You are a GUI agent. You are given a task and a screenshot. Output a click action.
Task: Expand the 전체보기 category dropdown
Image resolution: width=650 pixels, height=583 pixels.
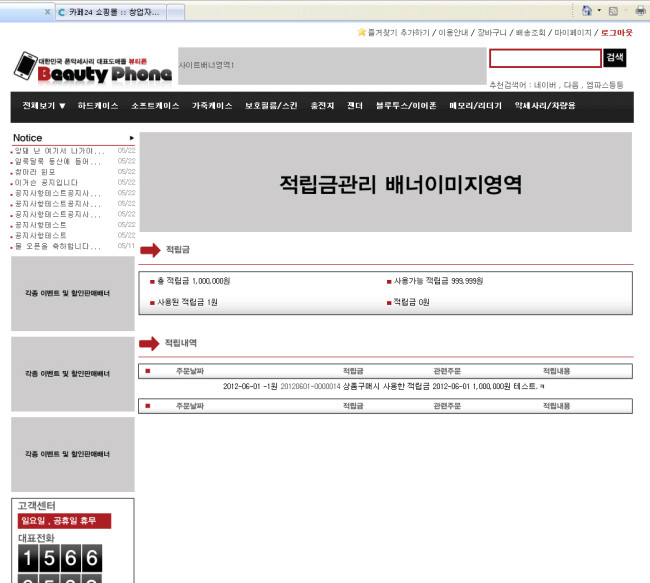pyautogui.click(x=44, y=106)
